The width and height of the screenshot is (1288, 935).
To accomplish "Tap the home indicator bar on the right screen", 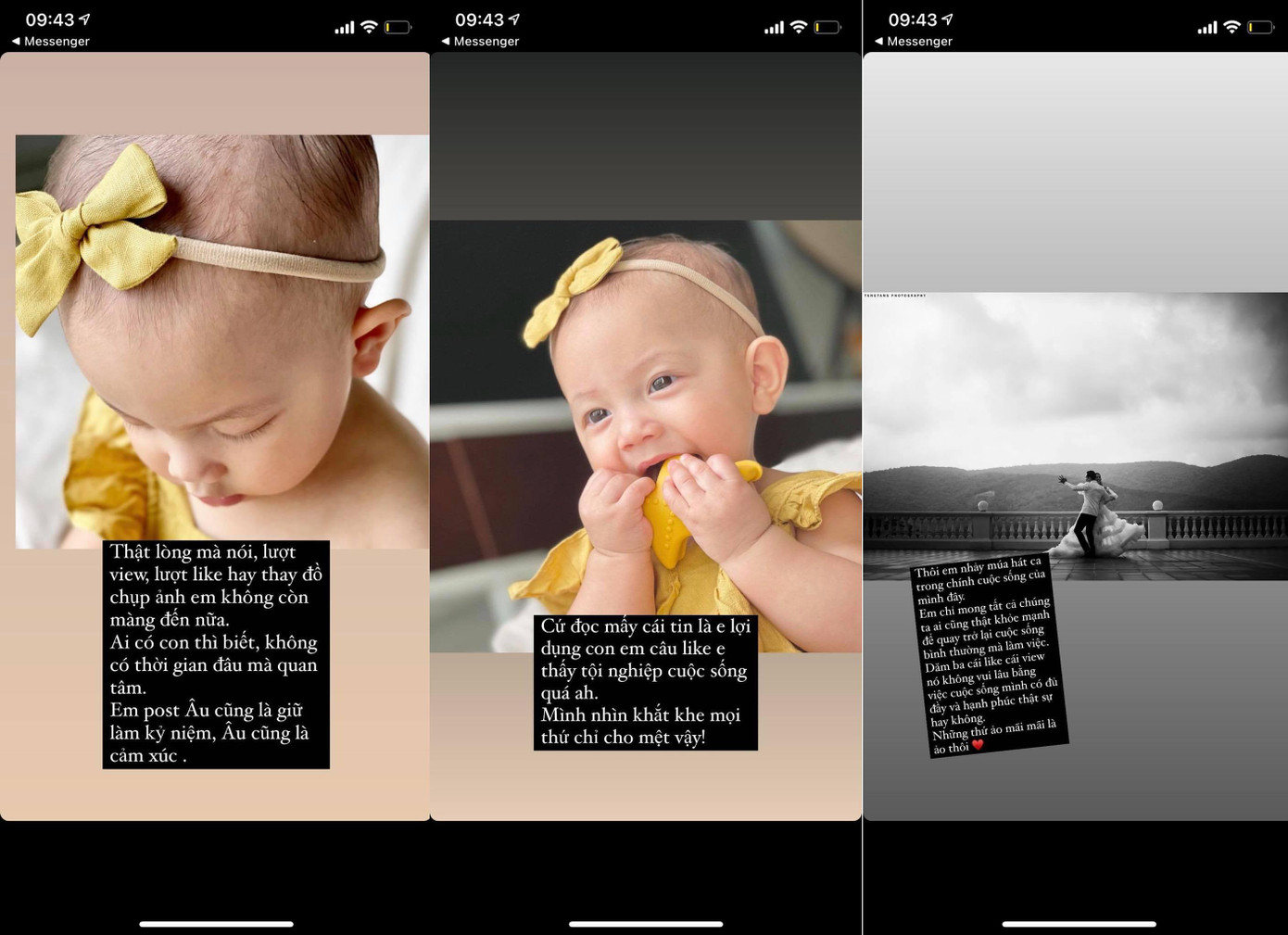I will [1079, 924].
